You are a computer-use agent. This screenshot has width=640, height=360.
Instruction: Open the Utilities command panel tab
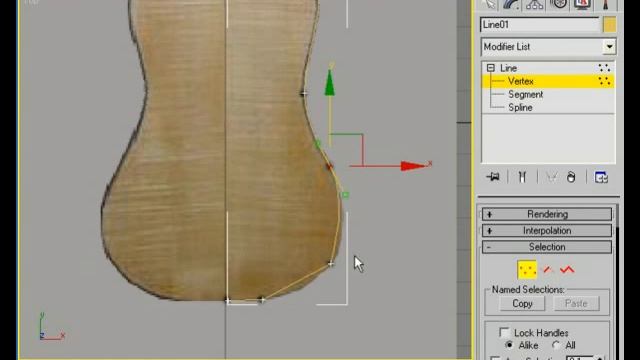pos(605,4)
